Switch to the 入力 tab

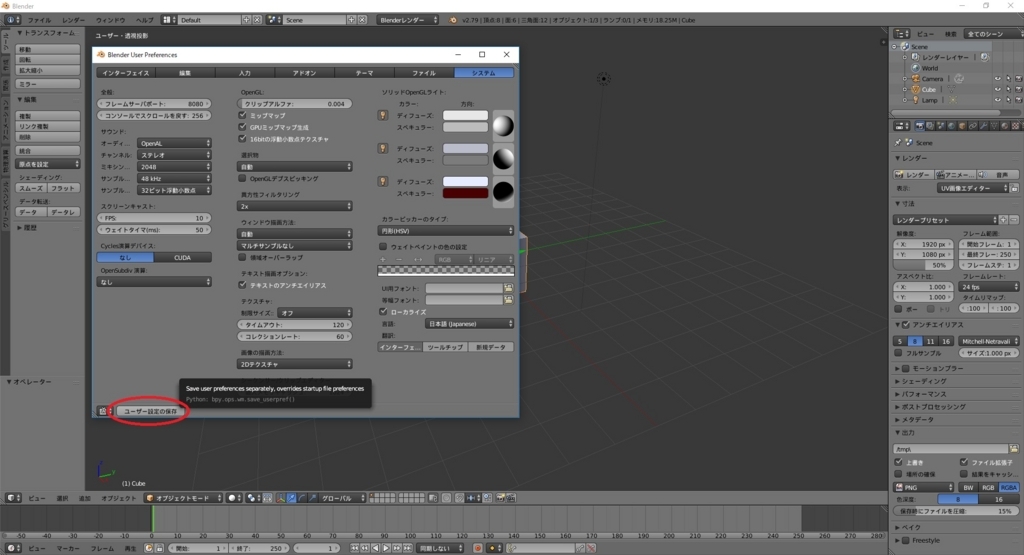tap(245, 73)
